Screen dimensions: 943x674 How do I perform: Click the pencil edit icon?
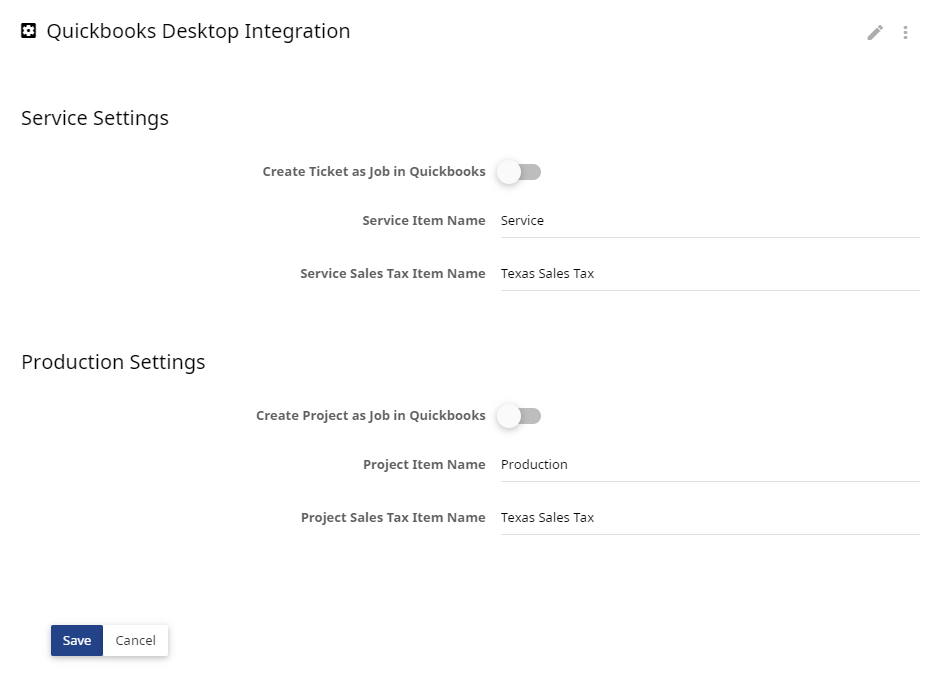coord(875,32)
